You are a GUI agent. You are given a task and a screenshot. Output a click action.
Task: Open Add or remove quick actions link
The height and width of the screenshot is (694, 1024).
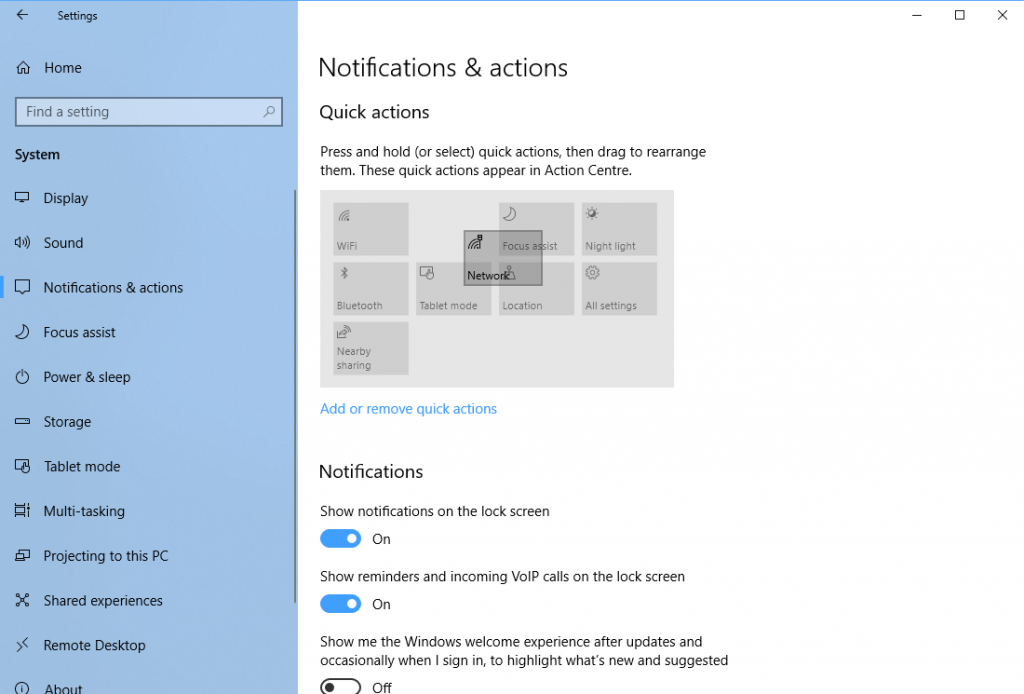tap(408, 409)
